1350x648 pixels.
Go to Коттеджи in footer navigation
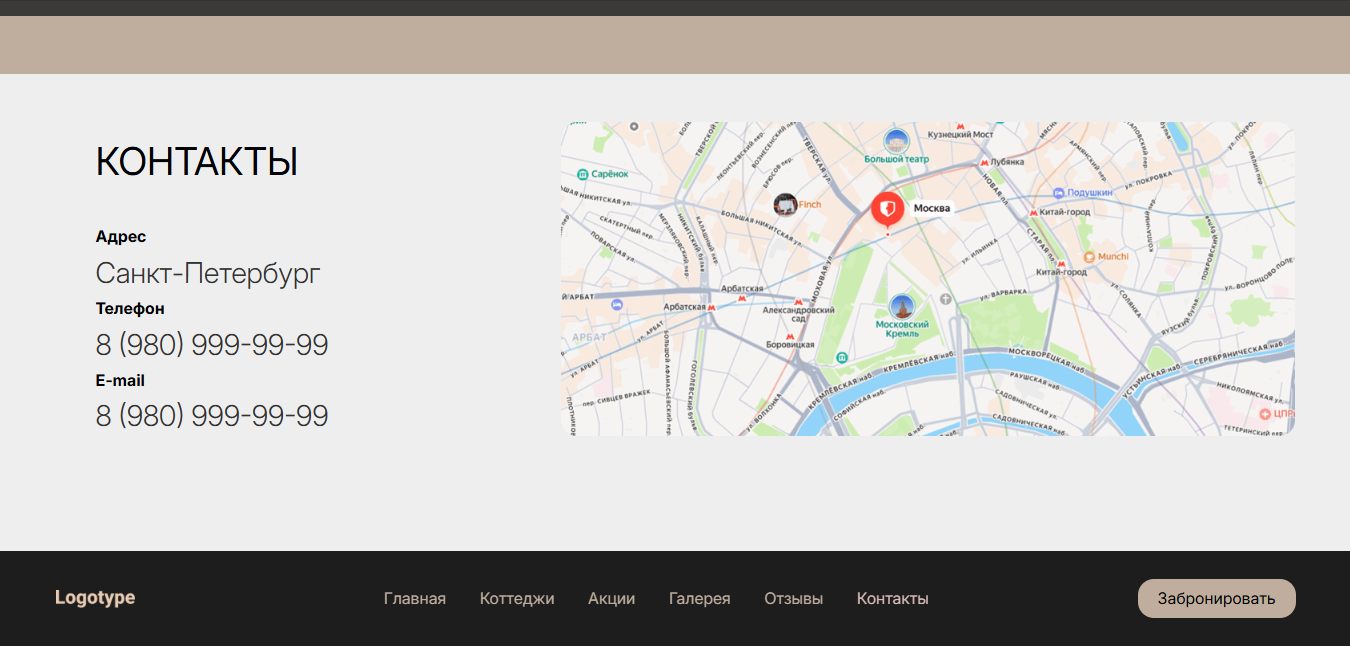pos(517,599)
